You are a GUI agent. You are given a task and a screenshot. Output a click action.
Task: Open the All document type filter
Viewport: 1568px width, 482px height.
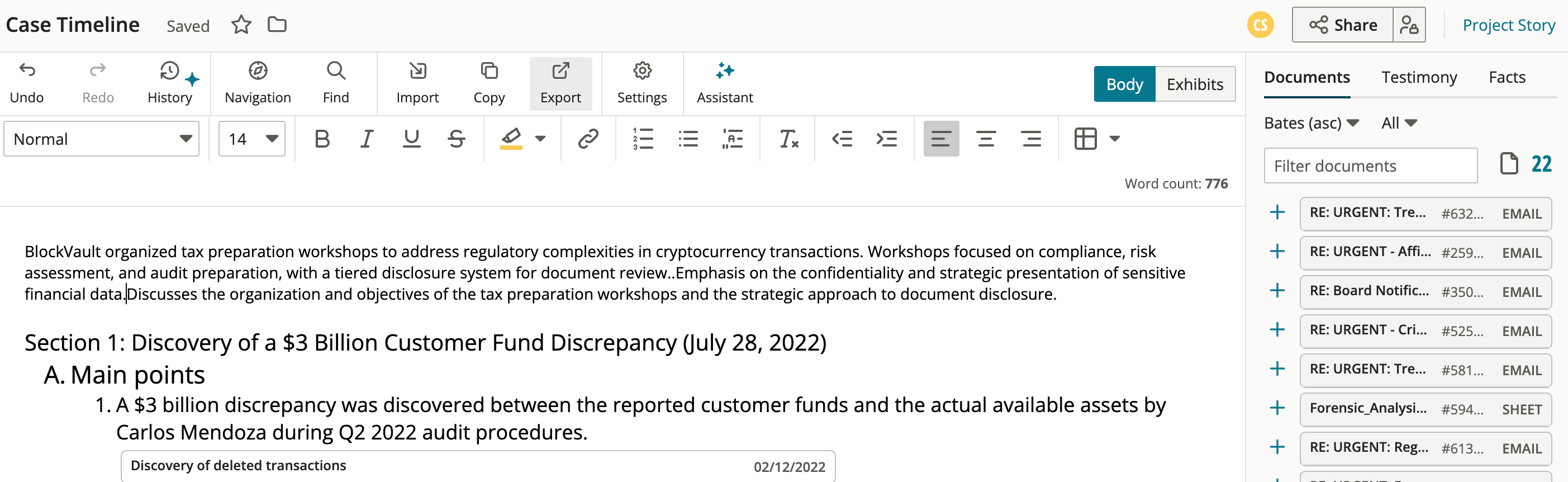tap(1399, 123)
